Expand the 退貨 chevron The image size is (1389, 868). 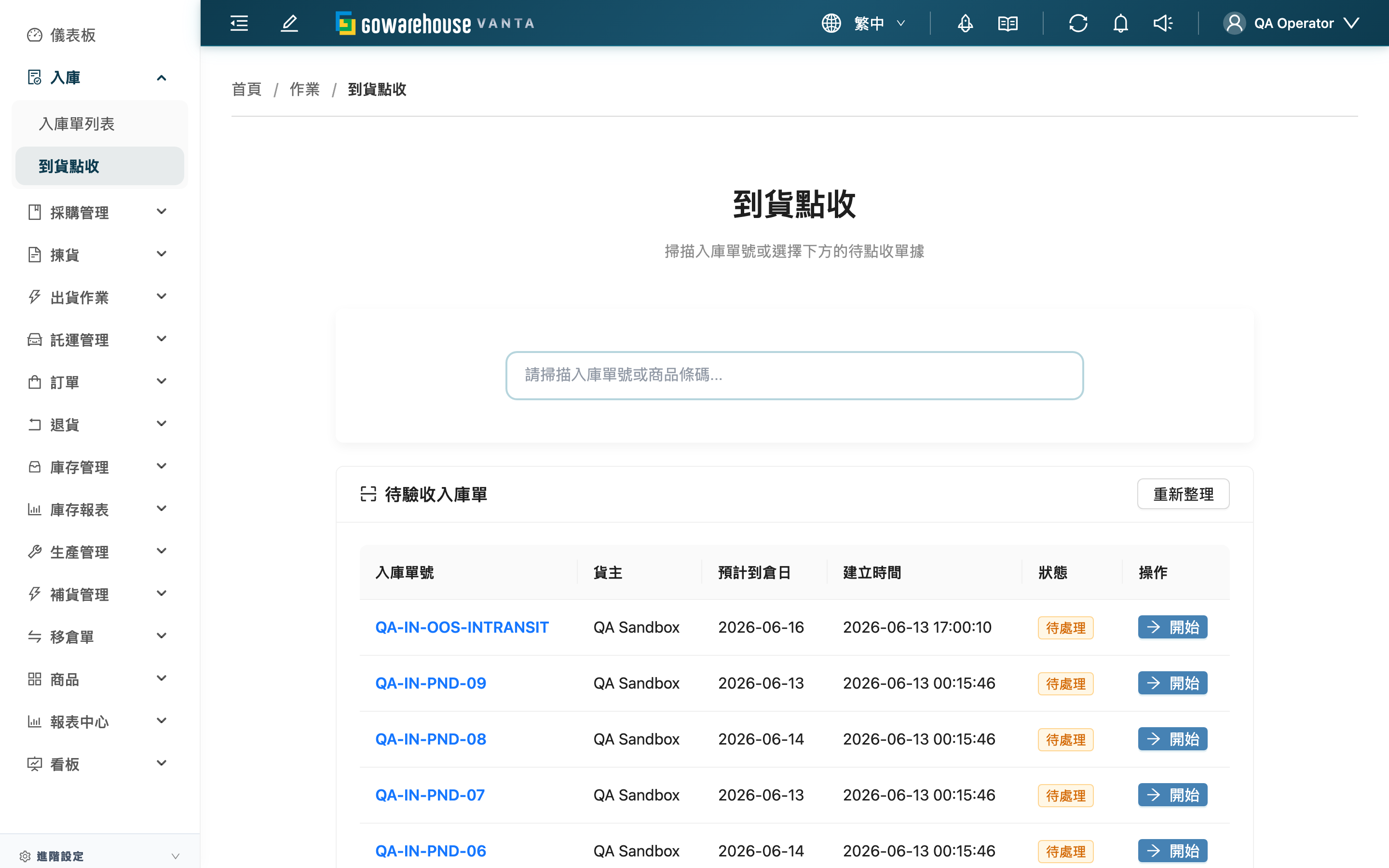(161, 424)
